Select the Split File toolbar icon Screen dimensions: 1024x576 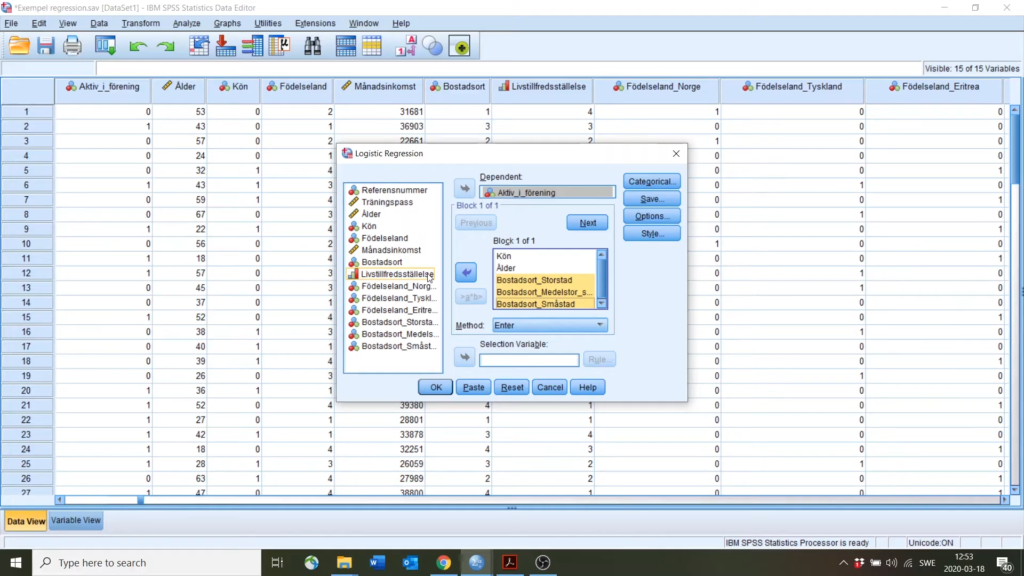pyautogui.click(x=345, y=46)
